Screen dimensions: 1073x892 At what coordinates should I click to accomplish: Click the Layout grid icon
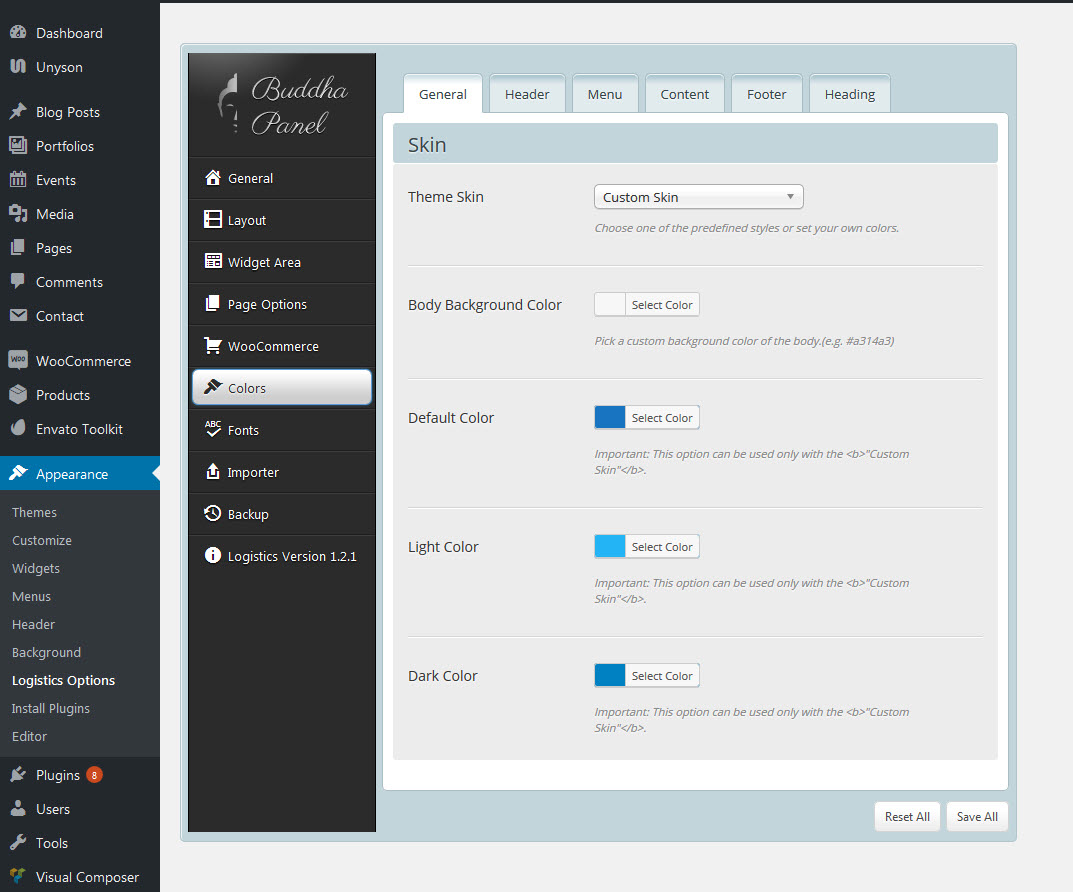(213, 220)
